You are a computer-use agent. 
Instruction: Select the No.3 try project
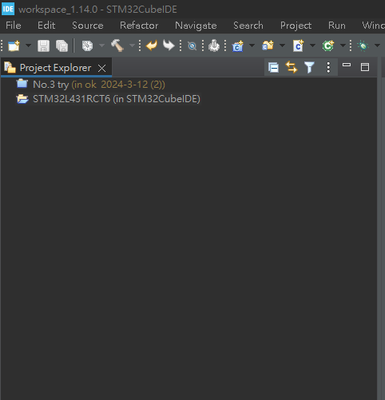[91, 84]
